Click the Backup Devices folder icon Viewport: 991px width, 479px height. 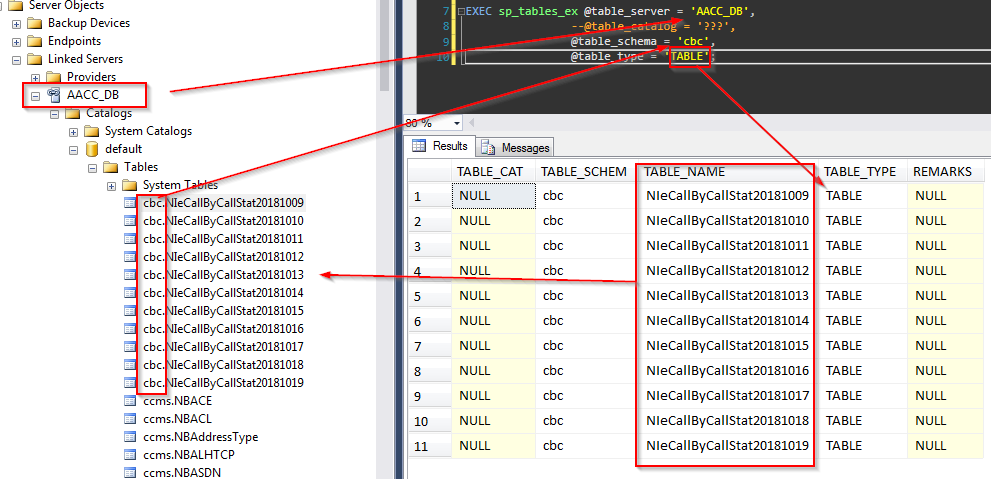pyautogui.click(x=36, y=23)
